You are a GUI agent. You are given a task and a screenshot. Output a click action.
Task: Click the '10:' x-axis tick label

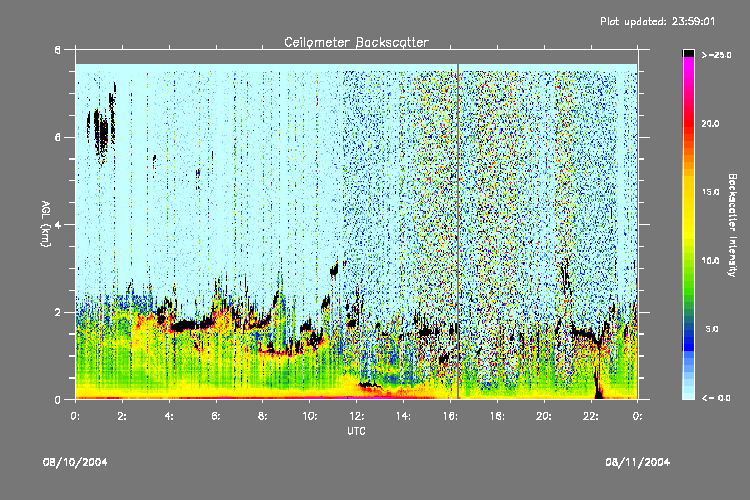(309, 416)
